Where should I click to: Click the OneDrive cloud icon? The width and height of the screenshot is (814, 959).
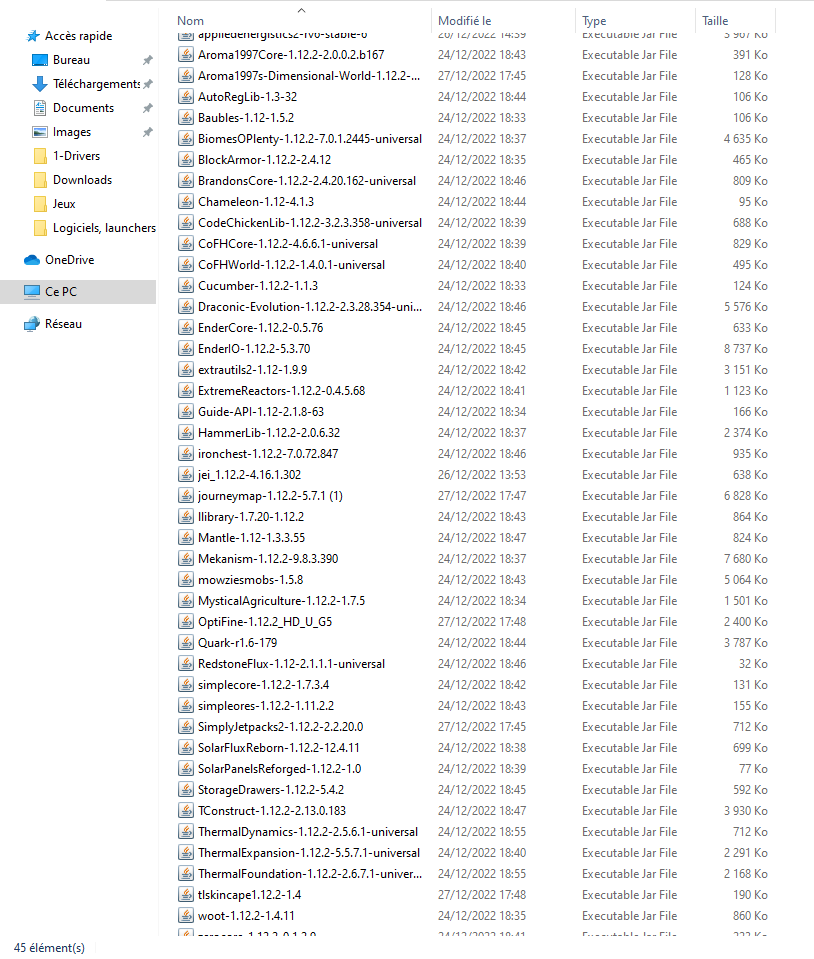coord(32,260)
